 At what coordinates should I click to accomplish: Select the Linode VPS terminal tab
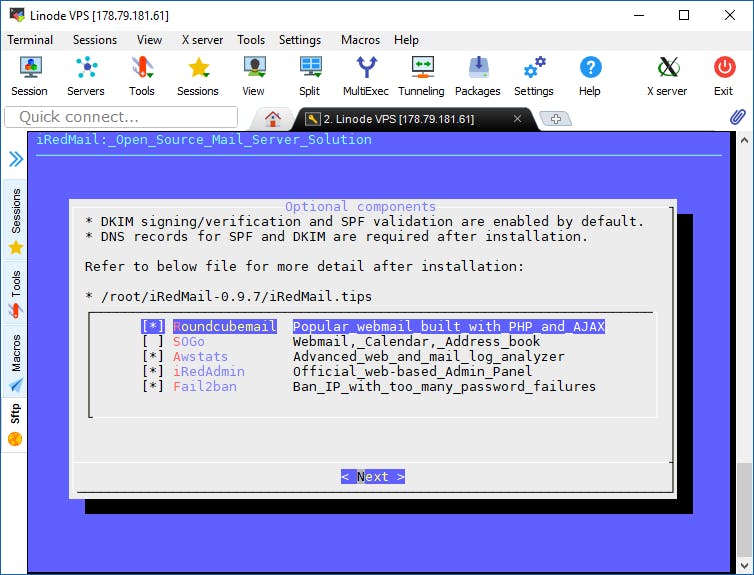point(399,119)
